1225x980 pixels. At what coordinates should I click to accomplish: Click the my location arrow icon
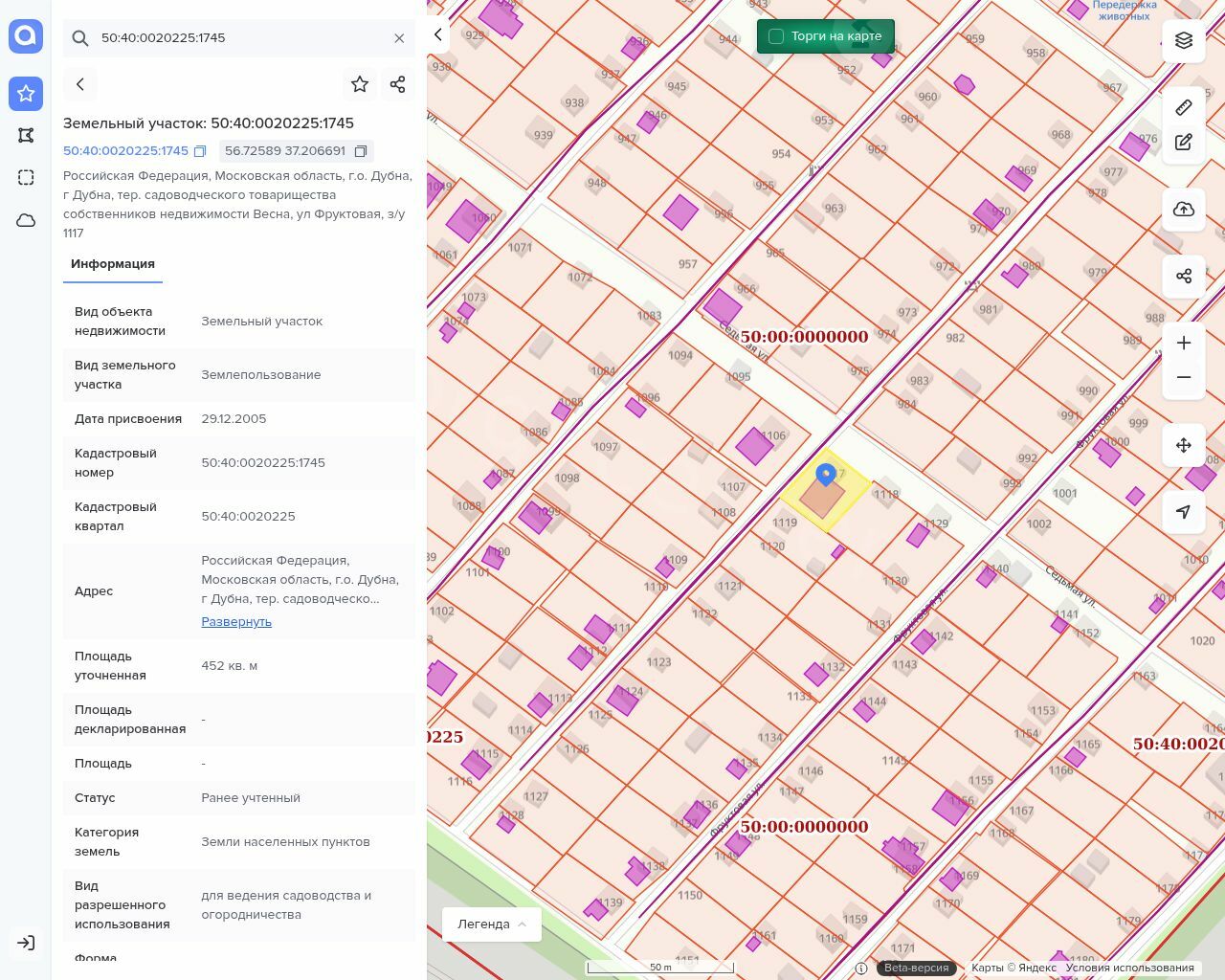click(1184, 512)
